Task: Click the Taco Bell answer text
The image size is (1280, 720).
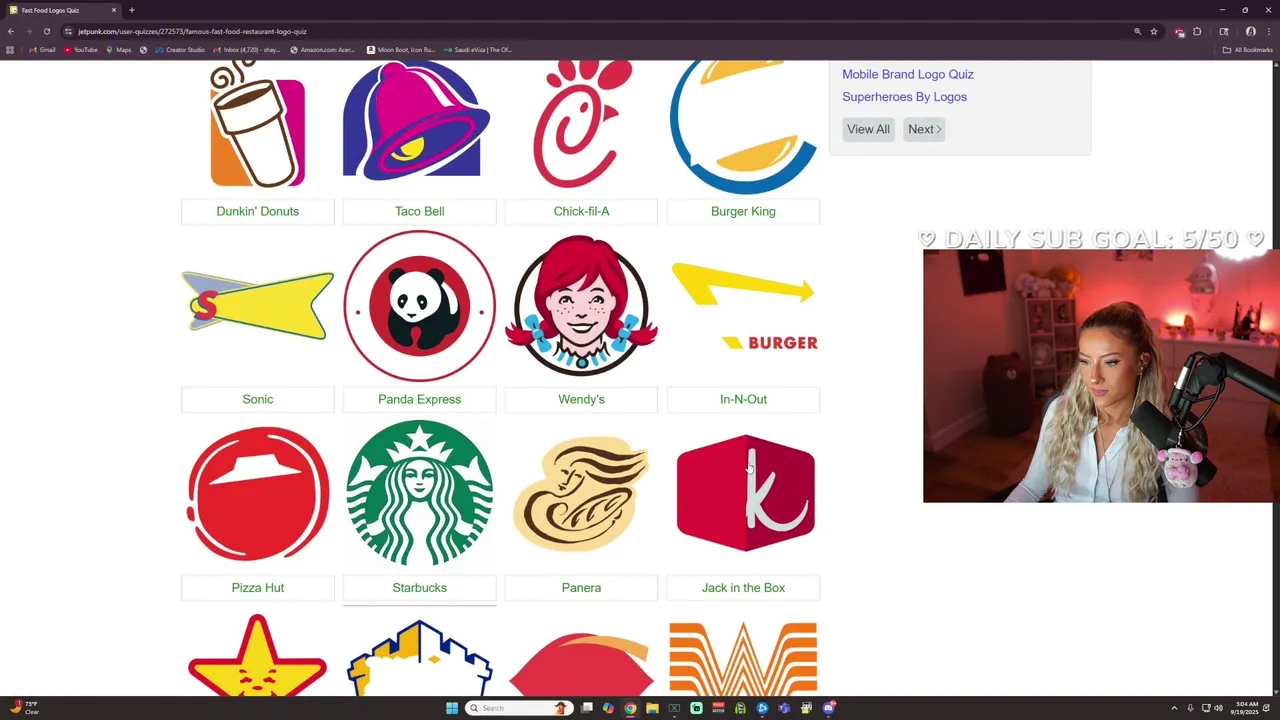Action: tap(419, 211)
